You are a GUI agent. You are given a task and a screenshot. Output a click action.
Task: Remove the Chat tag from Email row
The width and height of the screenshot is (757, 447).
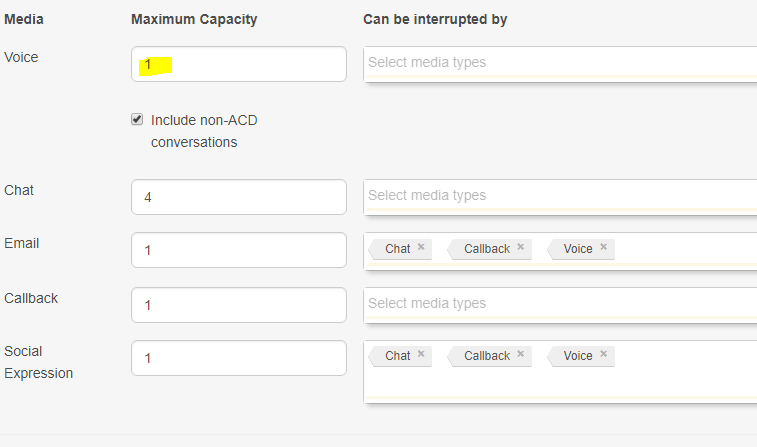pos(421,248)
